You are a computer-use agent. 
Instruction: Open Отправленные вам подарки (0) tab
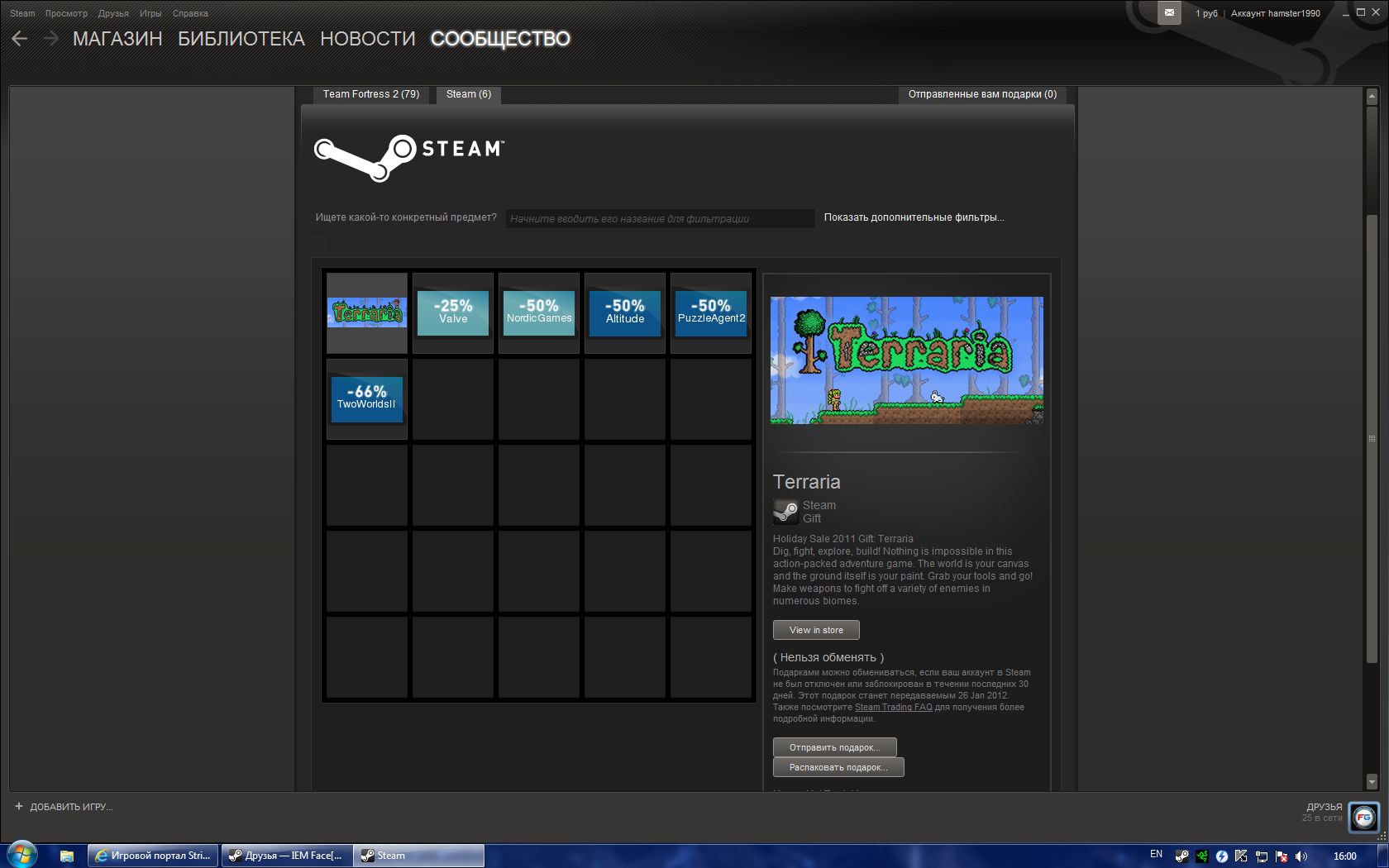pyautogui.click(x=982, y=94)
